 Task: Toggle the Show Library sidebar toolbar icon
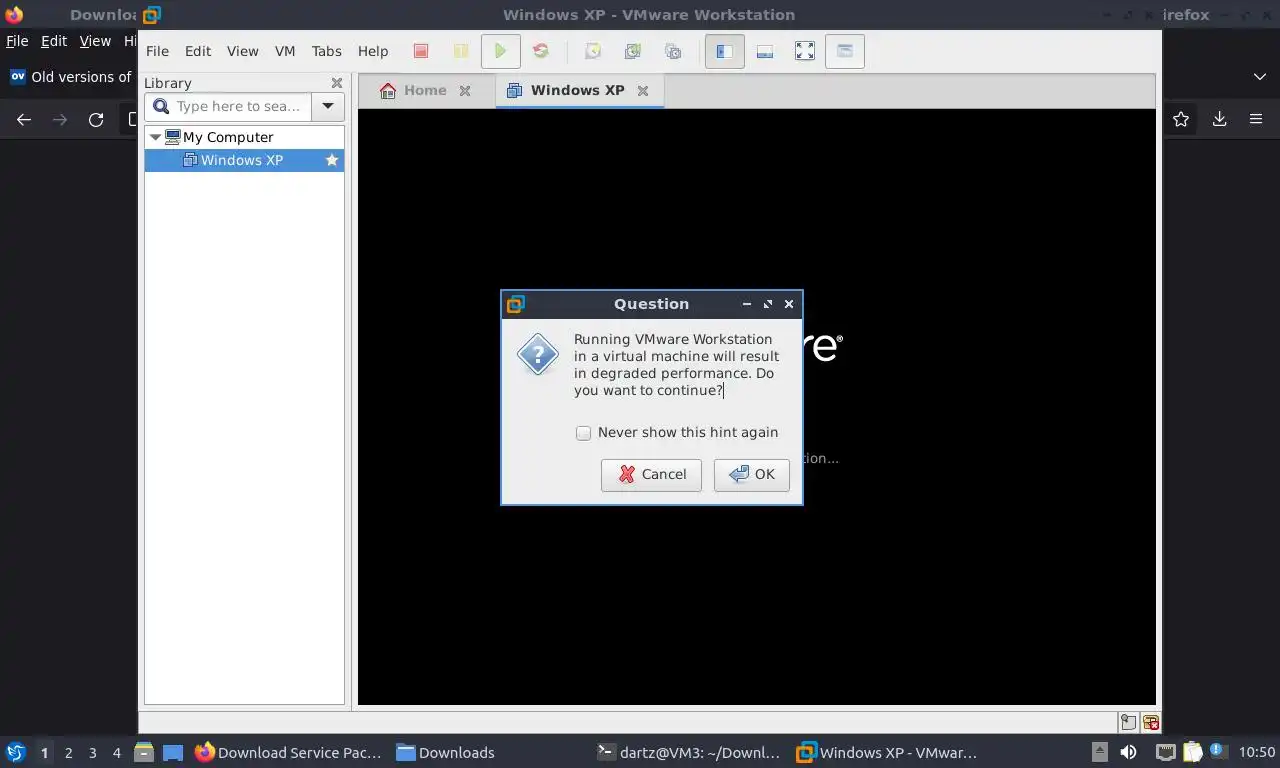tap(725, 51)
